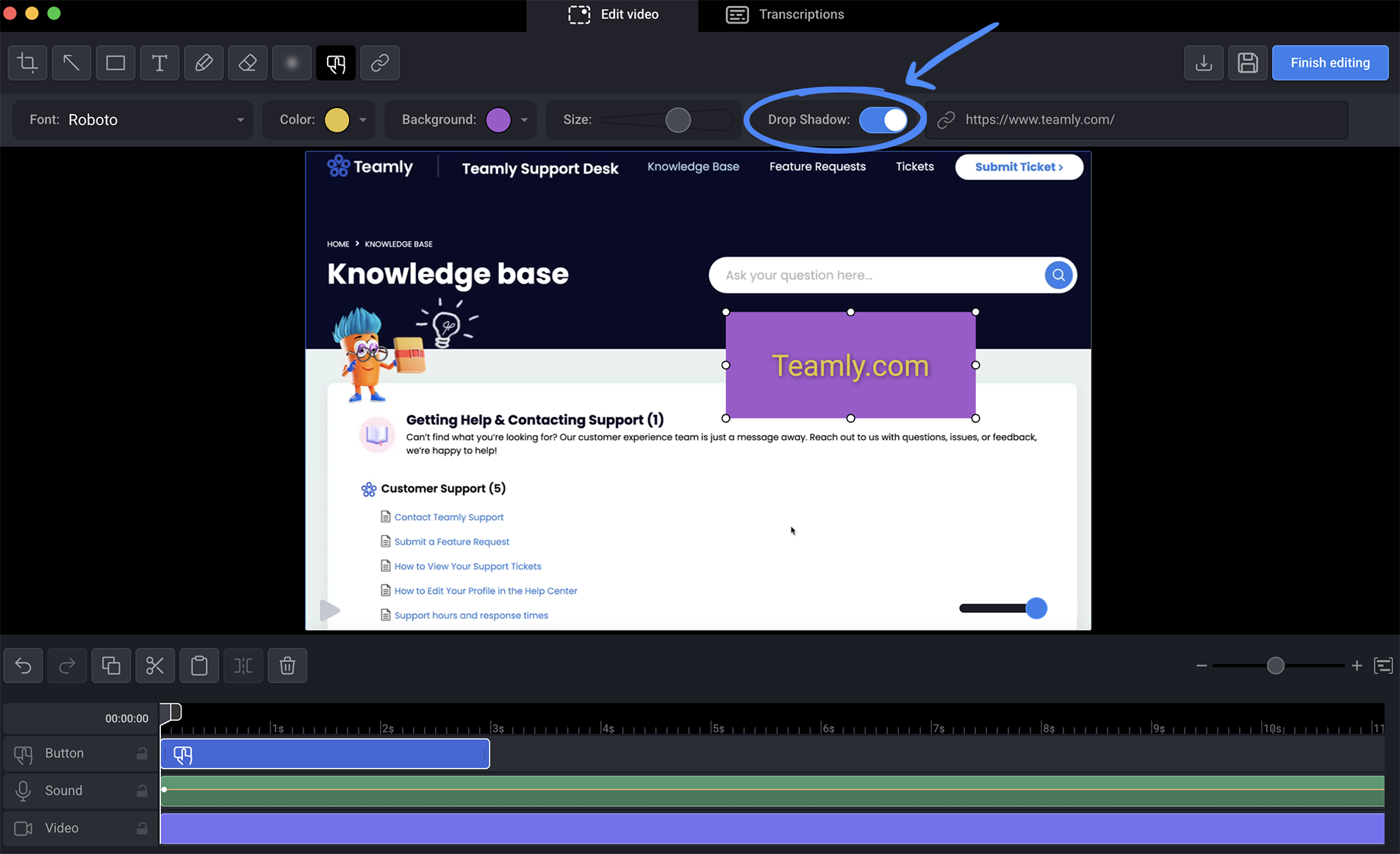Click Feature Requests nav item

point(817,167)
